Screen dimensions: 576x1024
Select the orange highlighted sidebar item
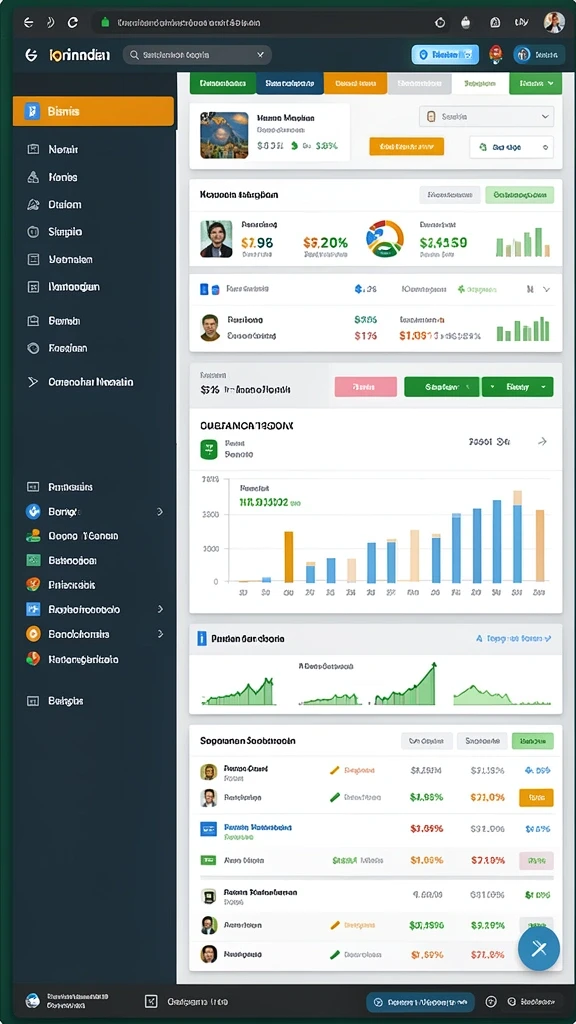[x=93, y=111]
